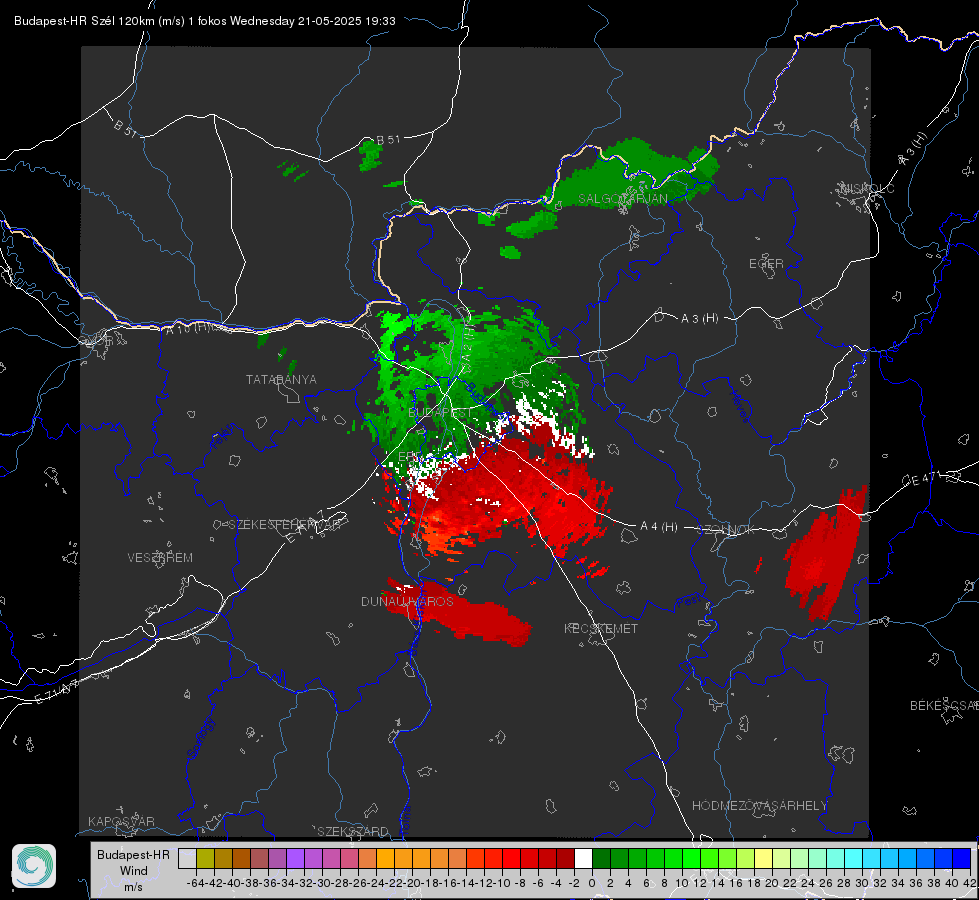Select the yellow swatch between 18 and 20
The image size is (979, 900).
[763, 858]
